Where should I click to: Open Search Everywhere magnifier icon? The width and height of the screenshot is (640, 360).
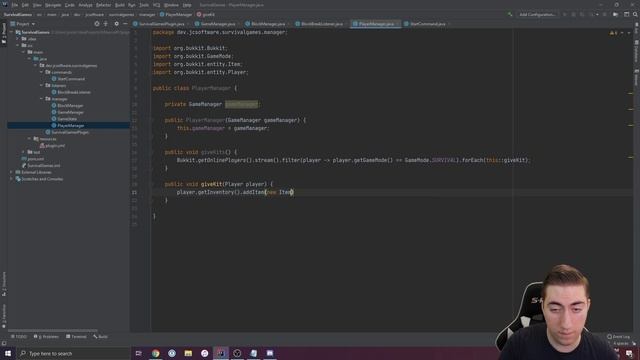pyautogui.click(x=635, y=14)
